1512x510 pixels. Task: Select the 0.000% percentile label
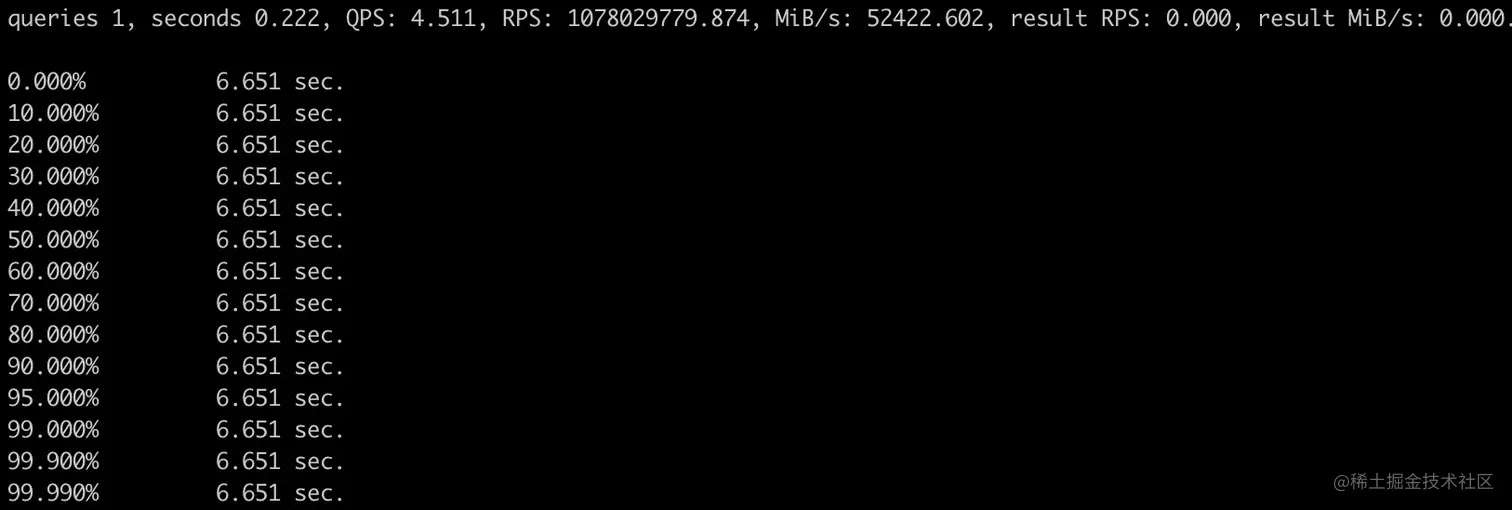tap(47, 82)
